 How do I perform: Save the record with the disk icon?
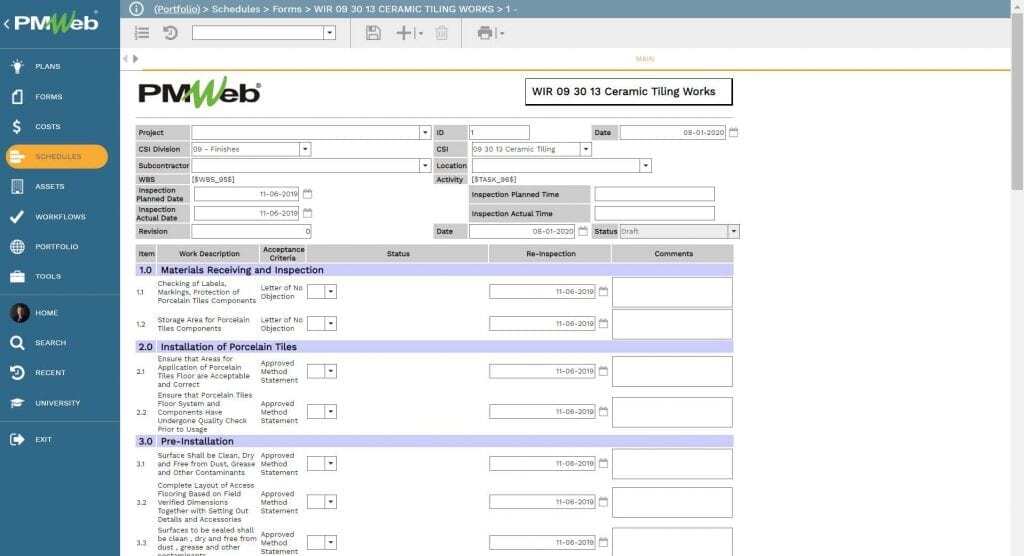click(373, 33)
